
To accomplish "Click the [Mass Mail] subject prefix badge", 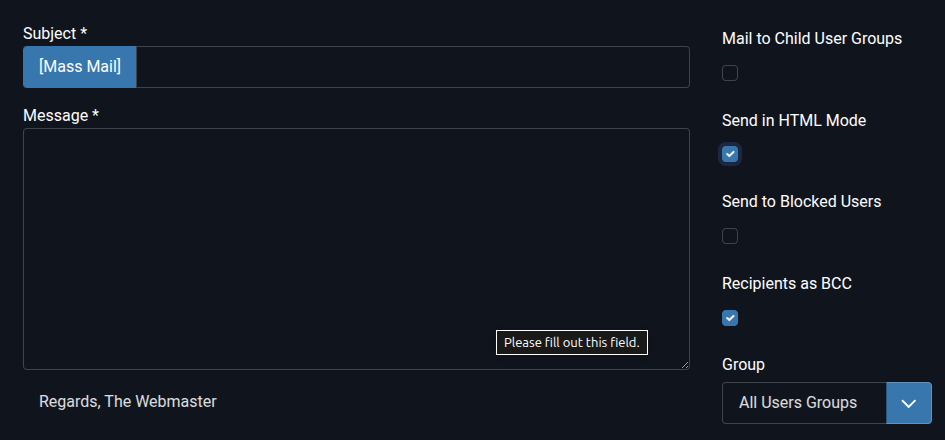I will coord(80,67).
